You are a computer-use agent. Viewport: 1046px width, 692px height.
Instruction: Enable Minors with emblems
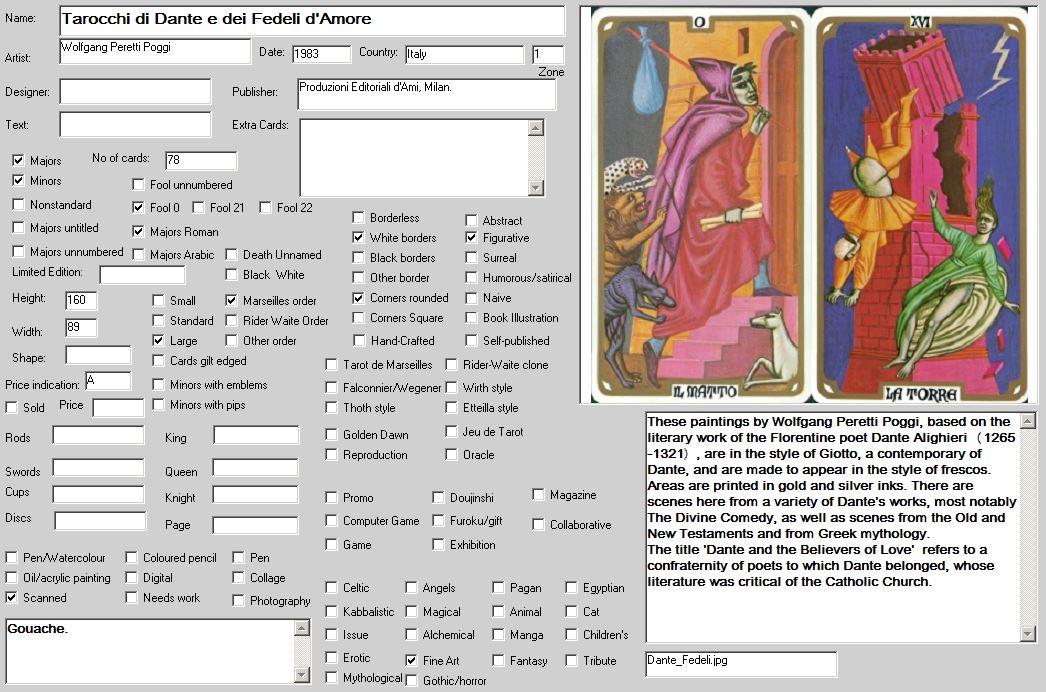158,384
